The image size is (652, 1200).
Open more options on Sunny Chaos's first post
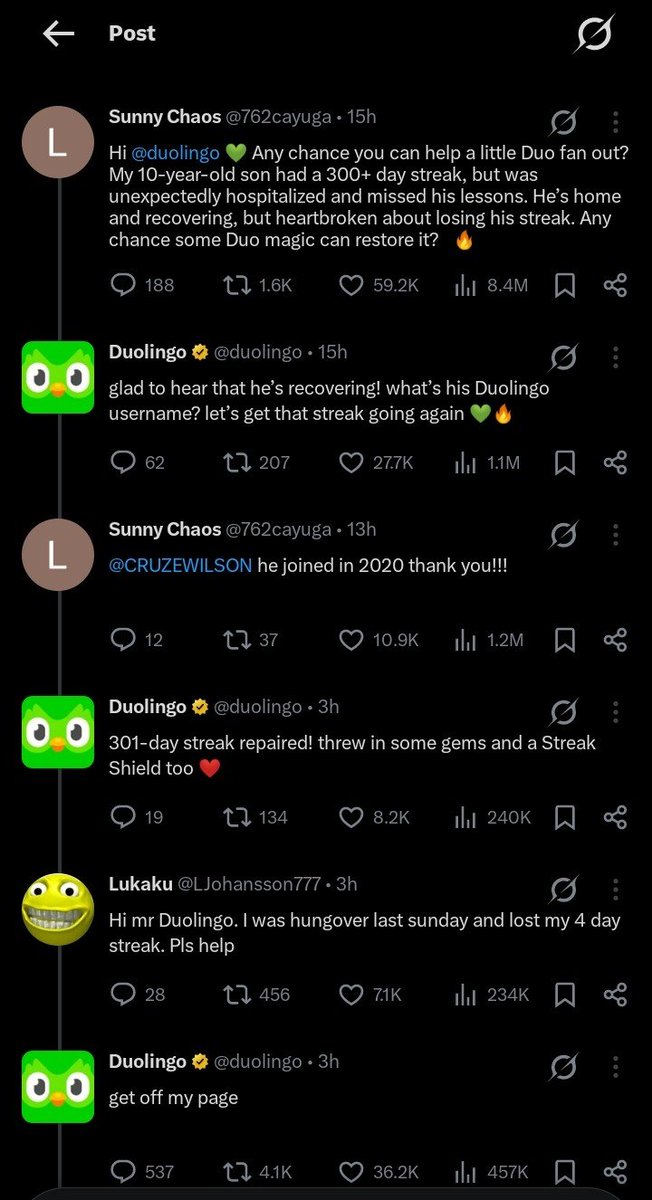[x=615, y=122]
